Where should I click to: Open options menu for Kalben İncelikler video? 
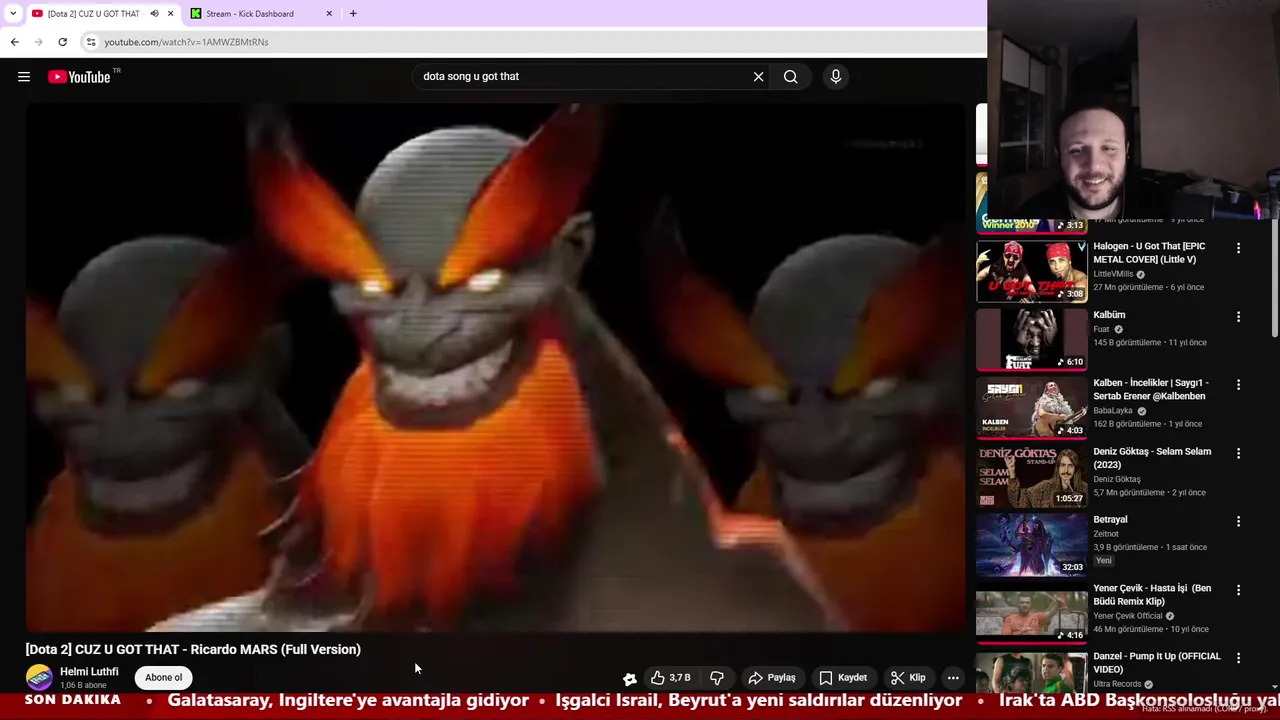1238,385
